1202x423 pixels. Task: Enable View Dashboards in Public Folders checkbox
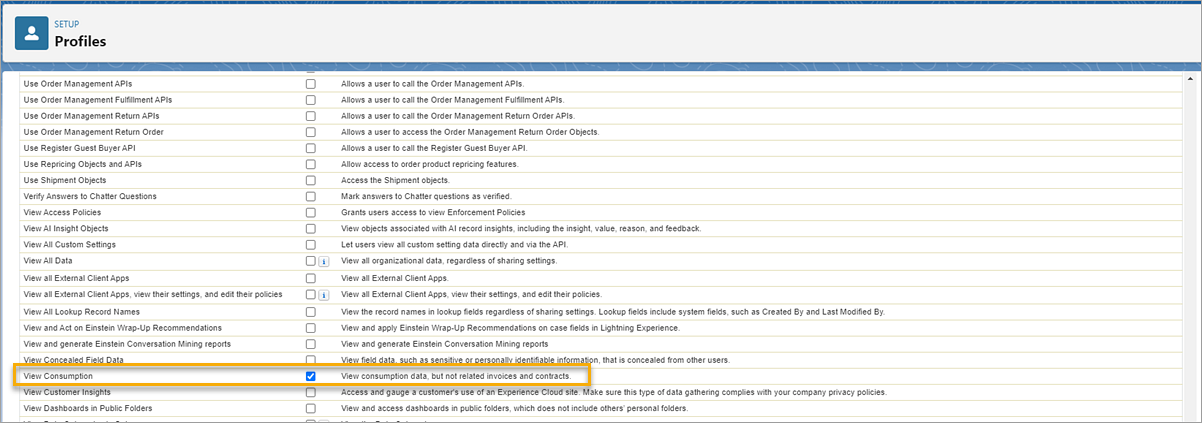pos(310,409)
